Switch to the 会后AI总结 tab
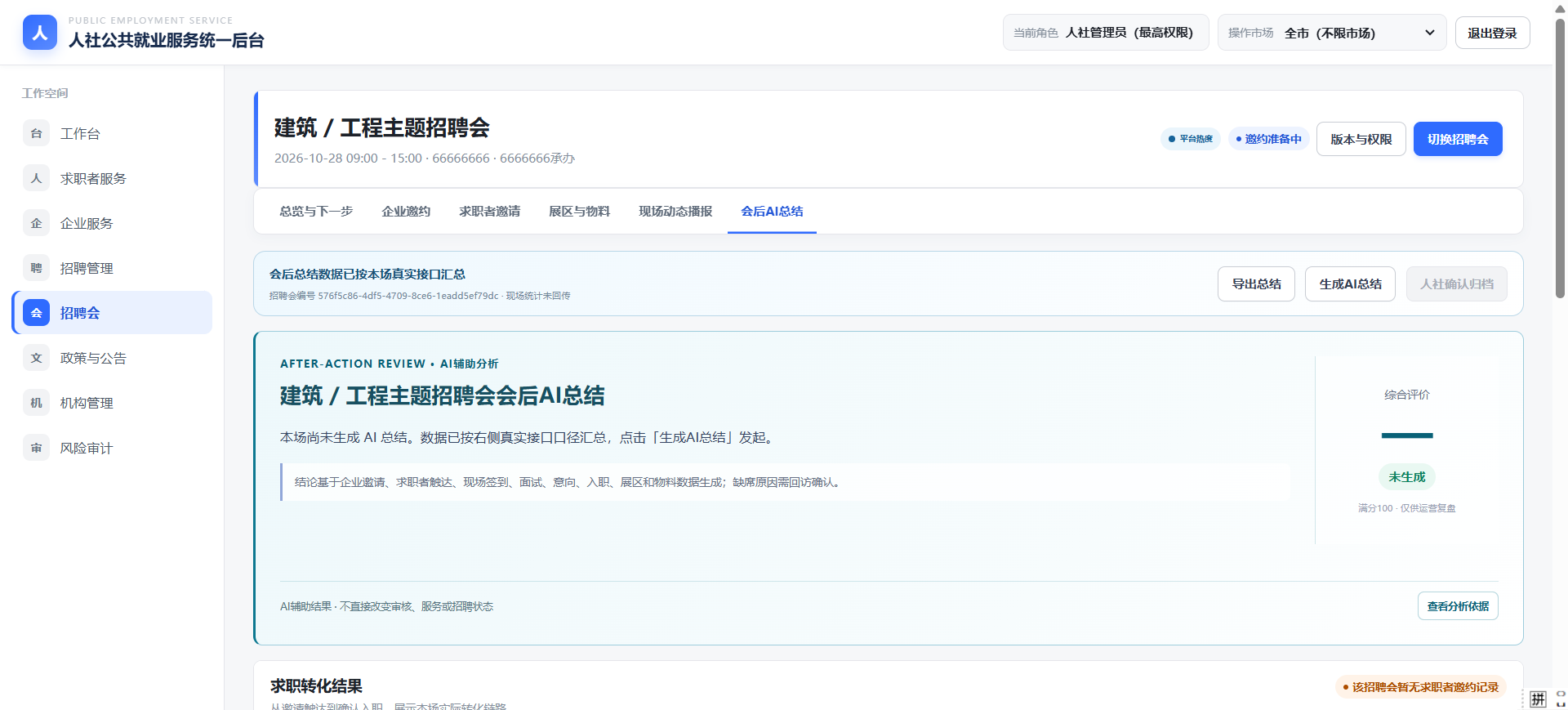The height and width of the screenshot is (710, 1568). click(x=772, y=211)
